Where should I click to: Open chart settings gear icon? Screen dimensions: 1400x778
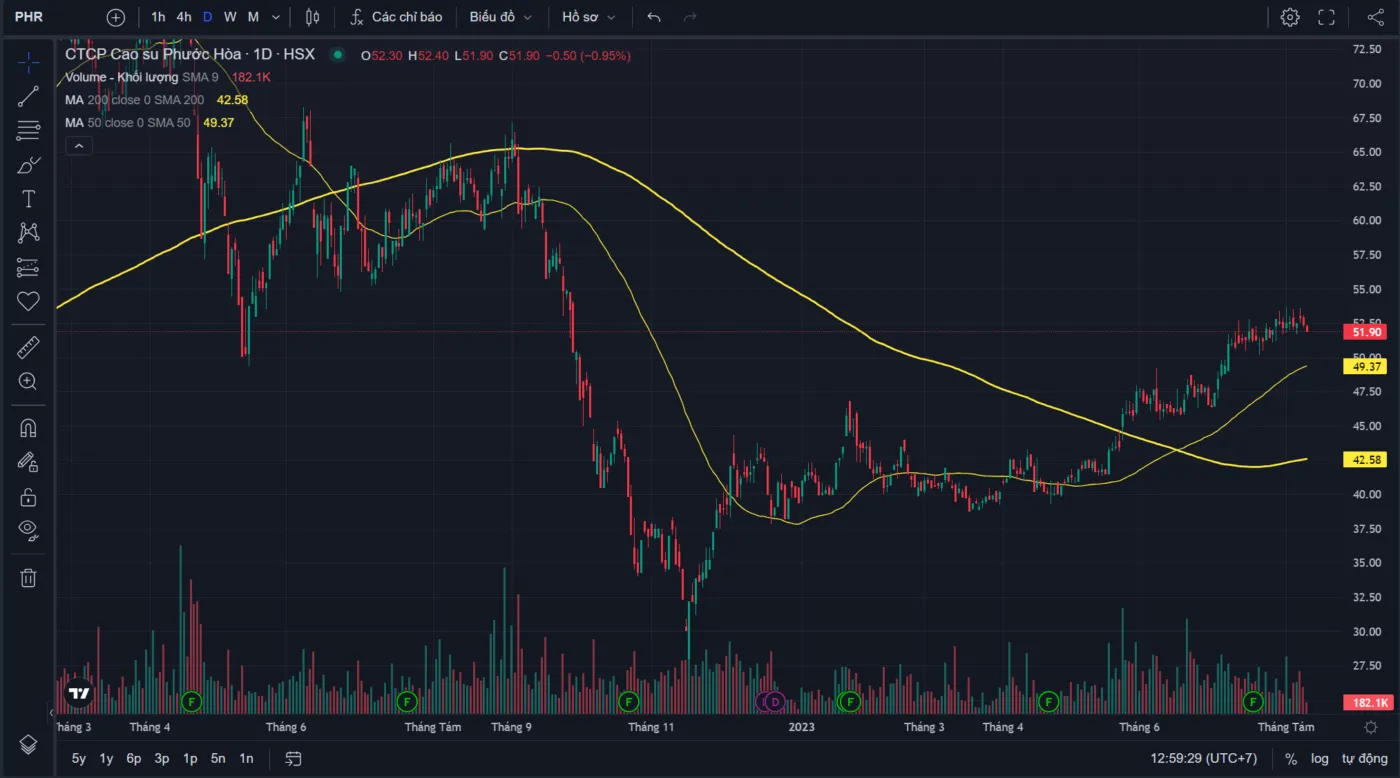[1290, 17]
